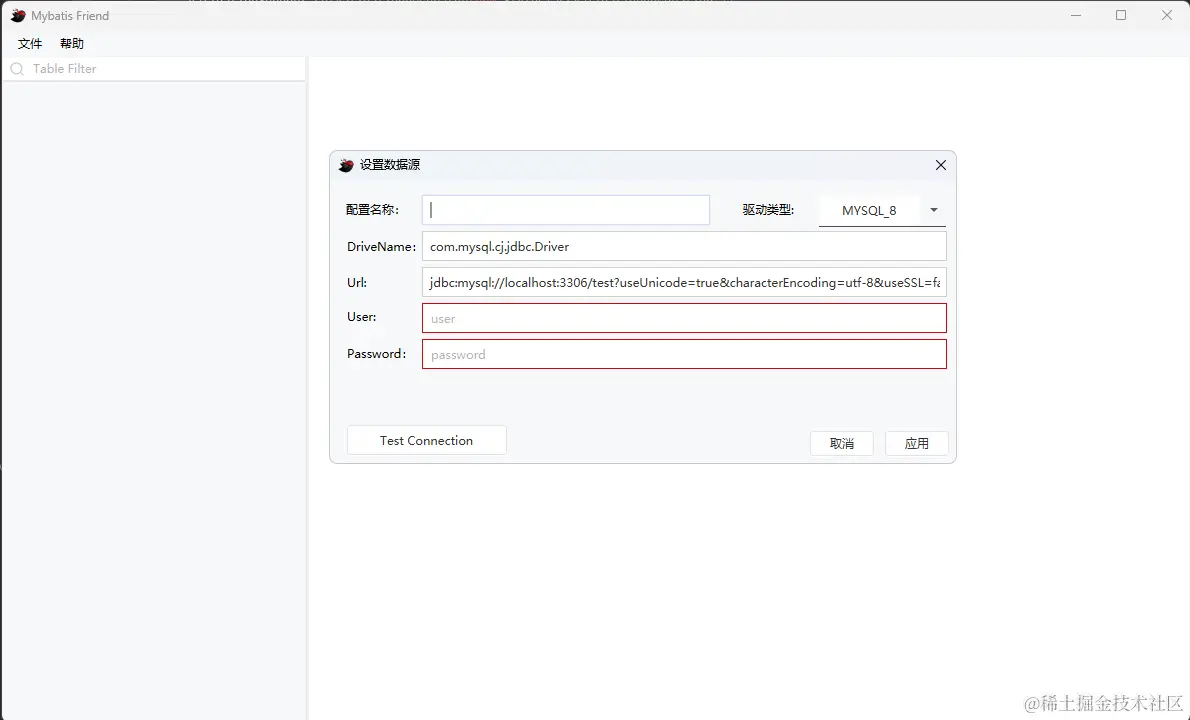This screenshot has height=720, width=1190.
Task: Close the 设置数据源 dialog
Action: tap(941, 165)
